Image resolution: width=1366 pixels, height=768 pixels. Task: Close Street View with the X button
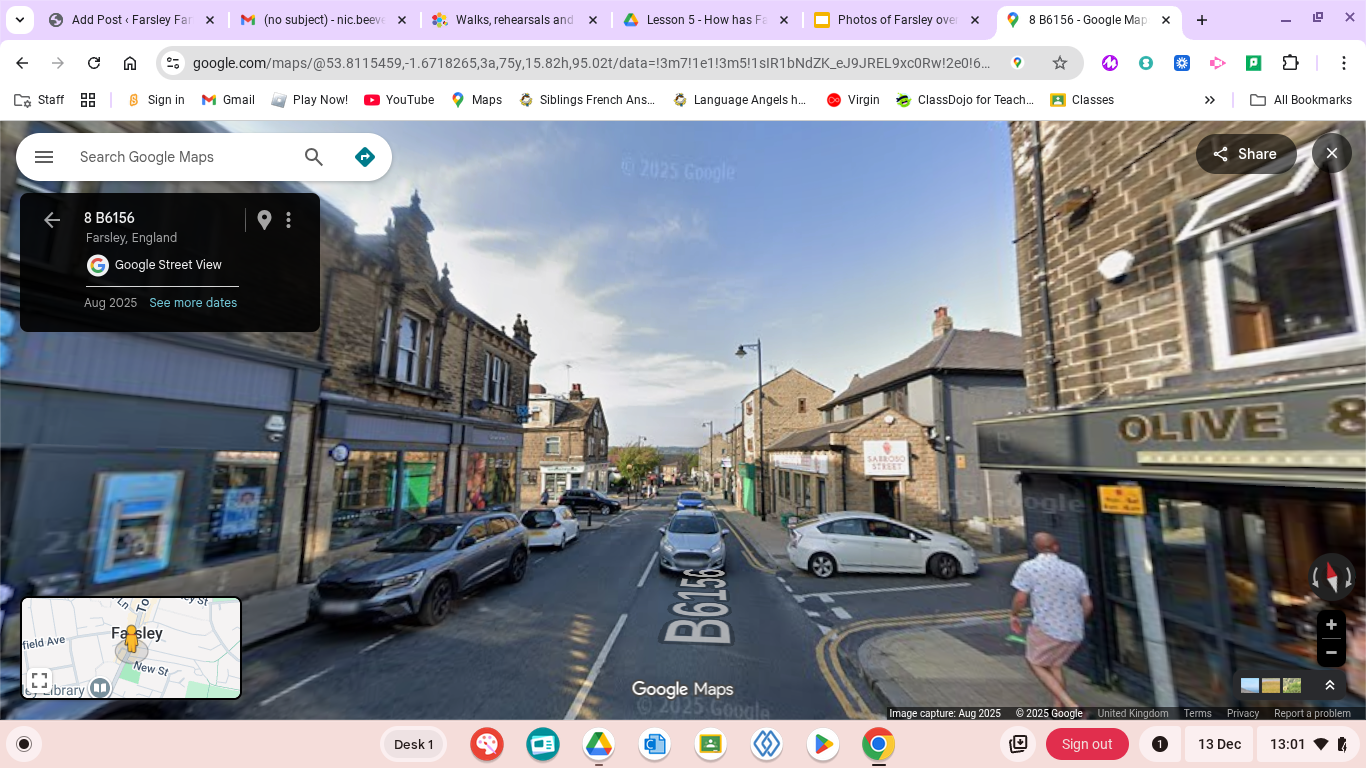pos(1331,154)
